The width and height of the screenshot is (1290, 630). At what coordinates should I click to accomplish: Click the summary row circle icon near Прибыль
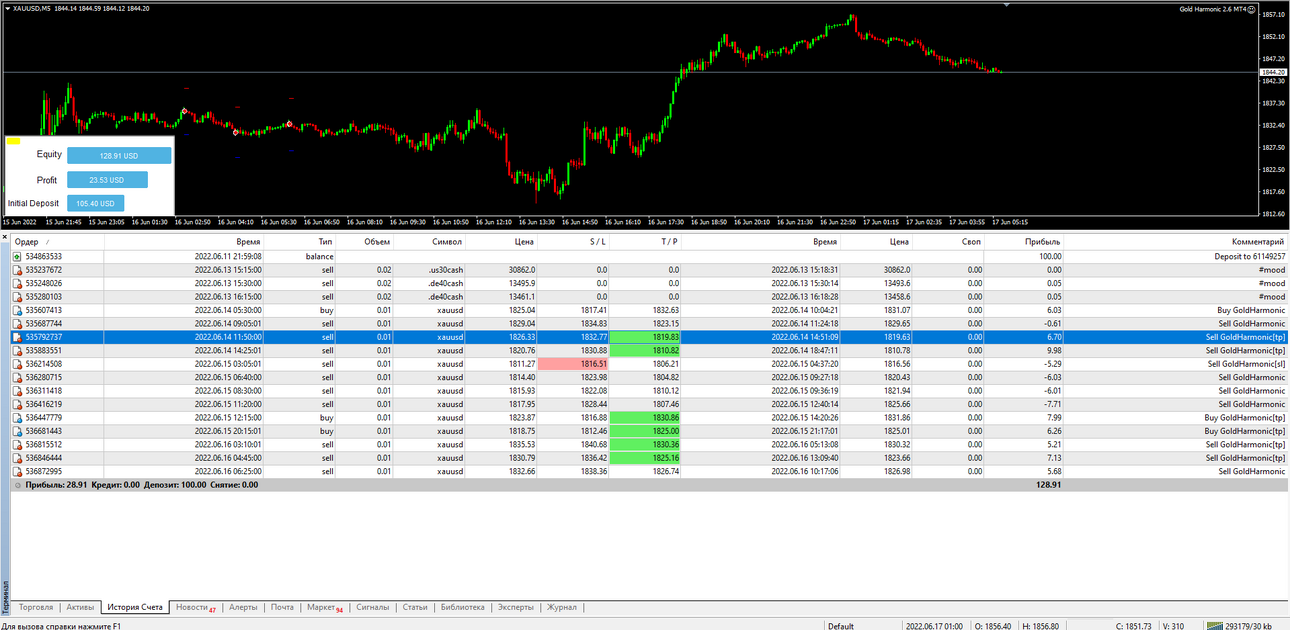coord(18,485)
